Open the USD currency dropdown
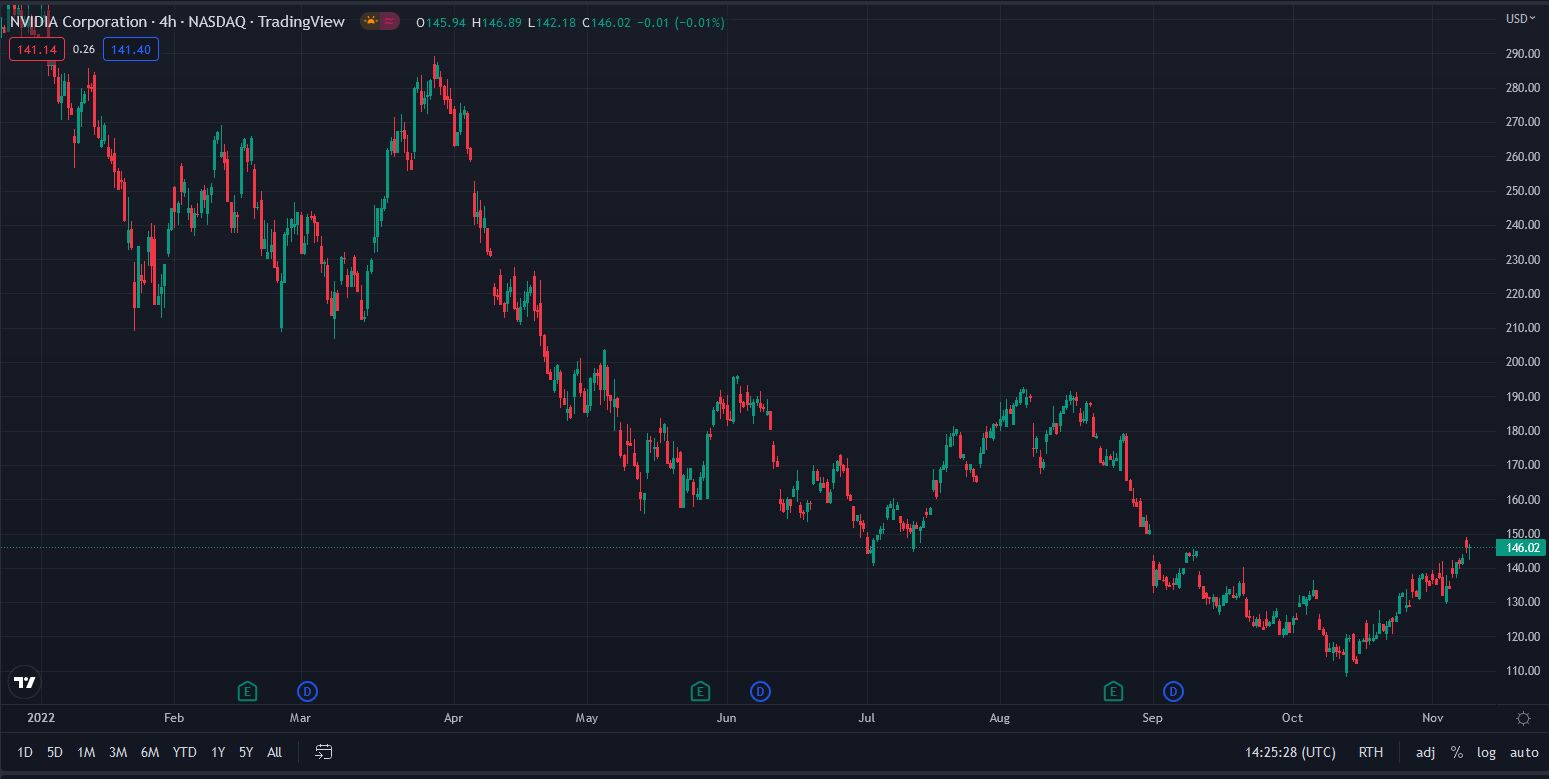Screen dimensions: 1549x779 1522,18
